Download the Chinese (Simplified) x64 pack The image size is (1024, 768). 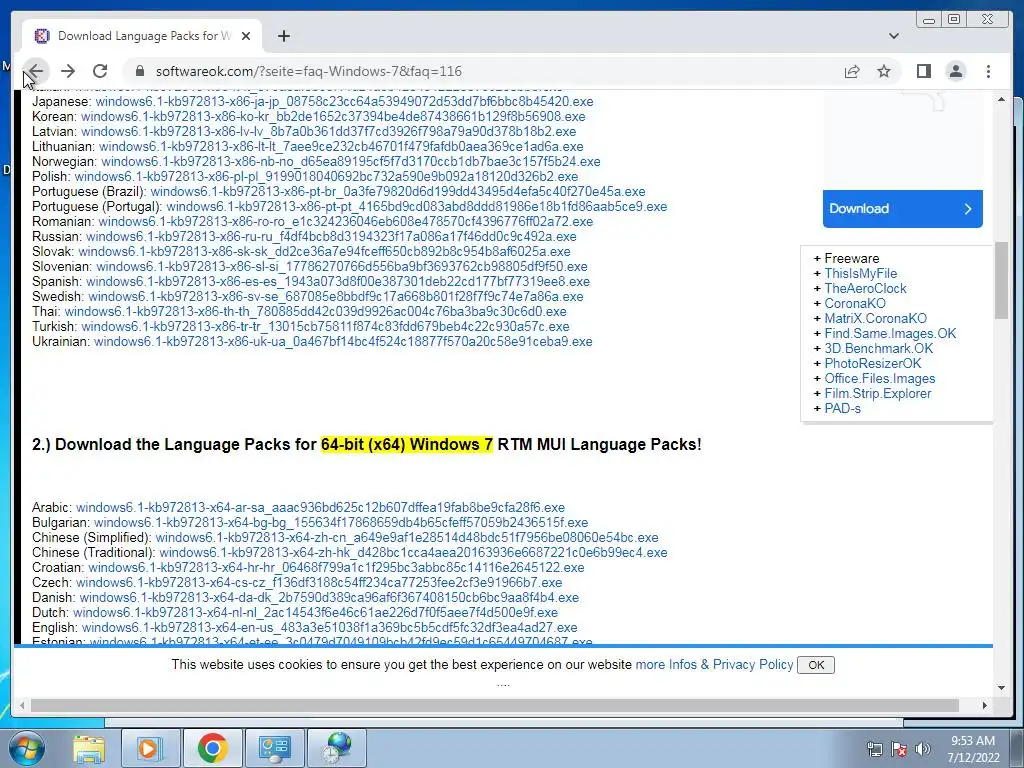tap(407, 538)
